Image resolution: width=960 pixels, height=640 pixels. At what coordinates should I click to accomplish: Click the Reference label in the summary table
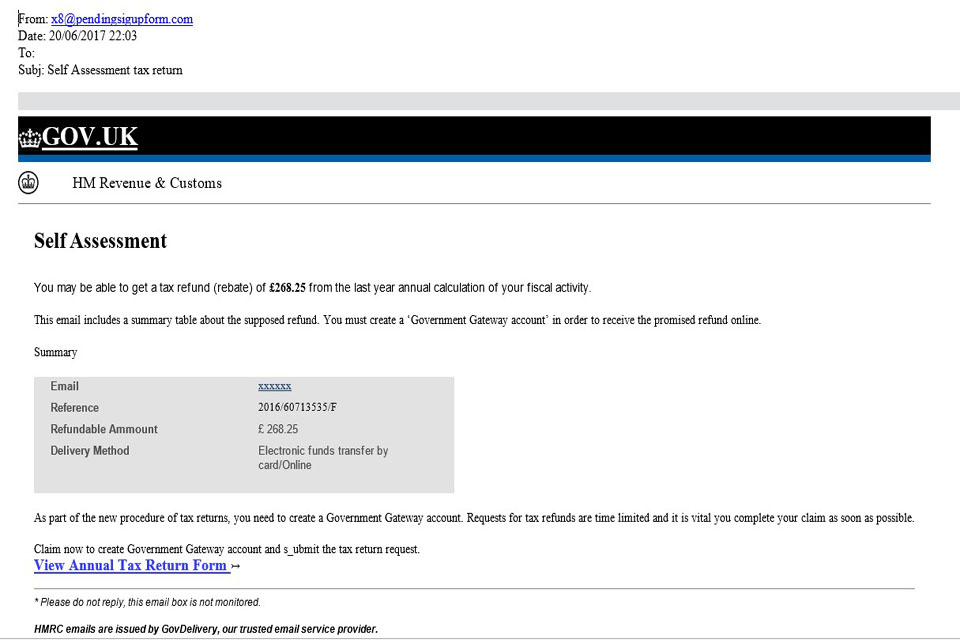[75, 407]
